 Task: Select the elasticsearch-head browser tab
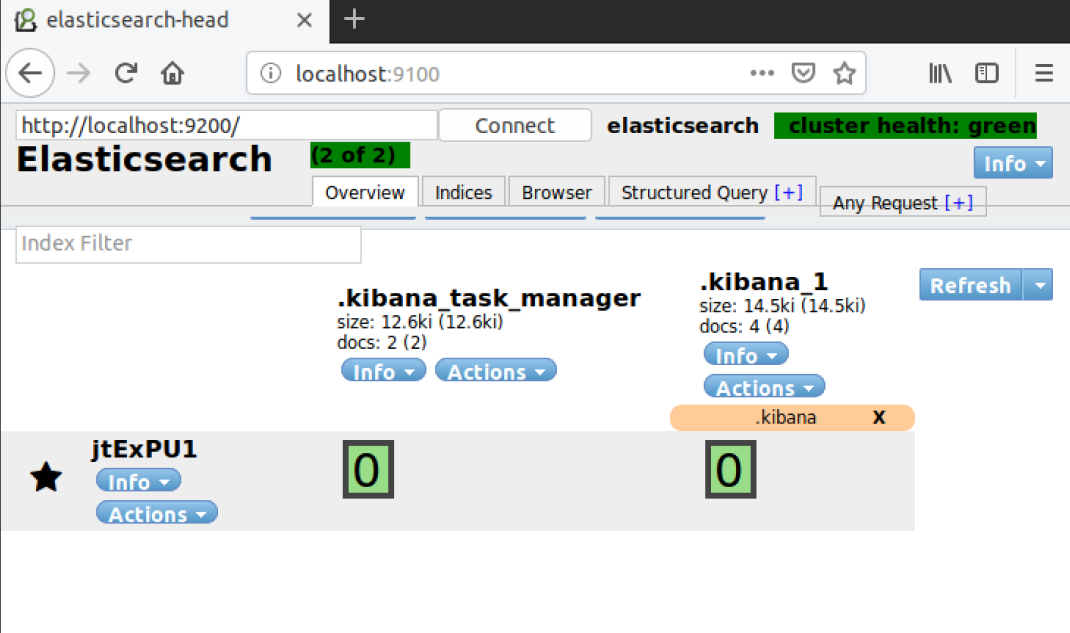pyautogui.click(x=165, y=21)
